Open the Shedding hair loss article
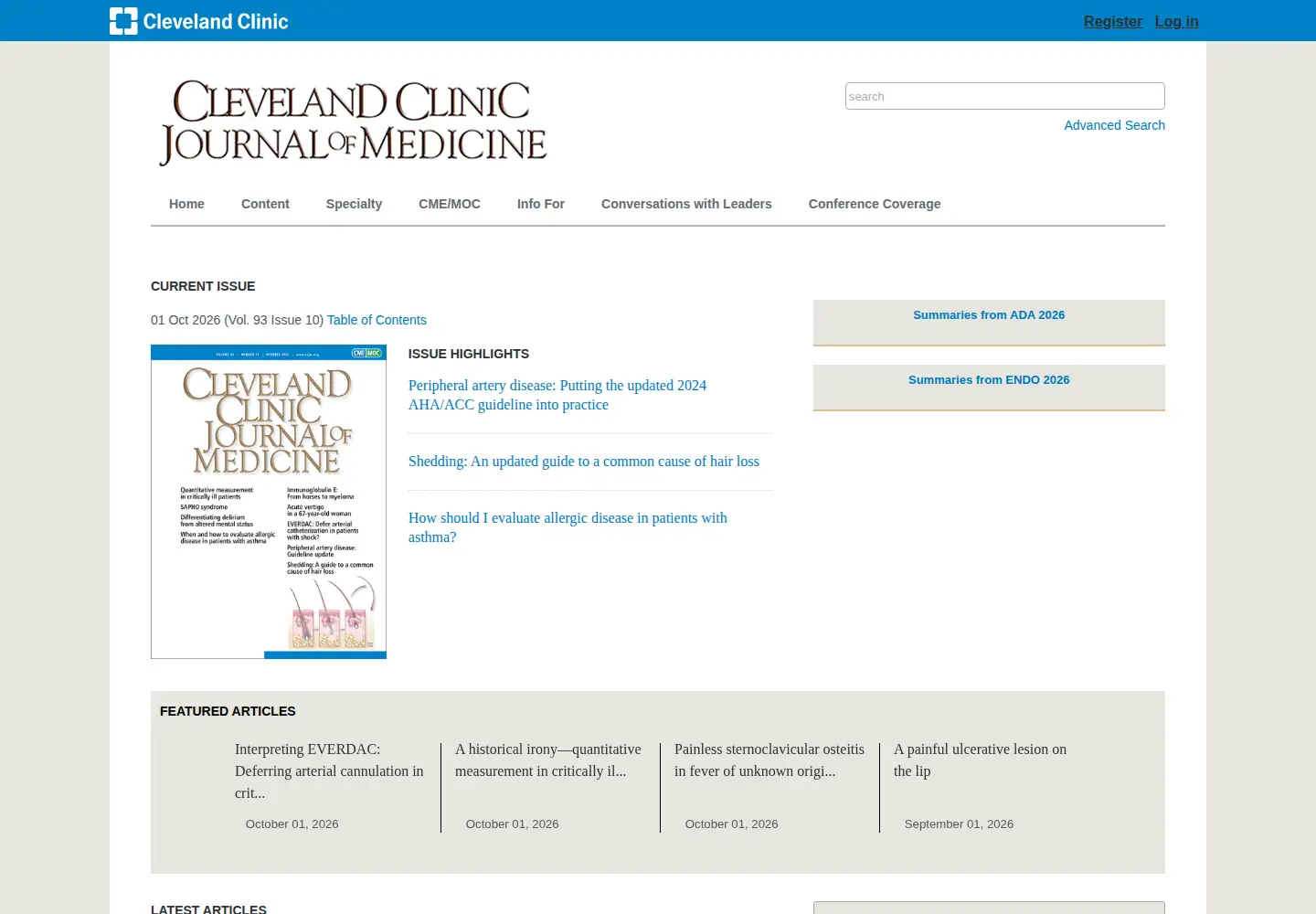The width and height of the screenshot is (1316, 914). pos(584,462)
